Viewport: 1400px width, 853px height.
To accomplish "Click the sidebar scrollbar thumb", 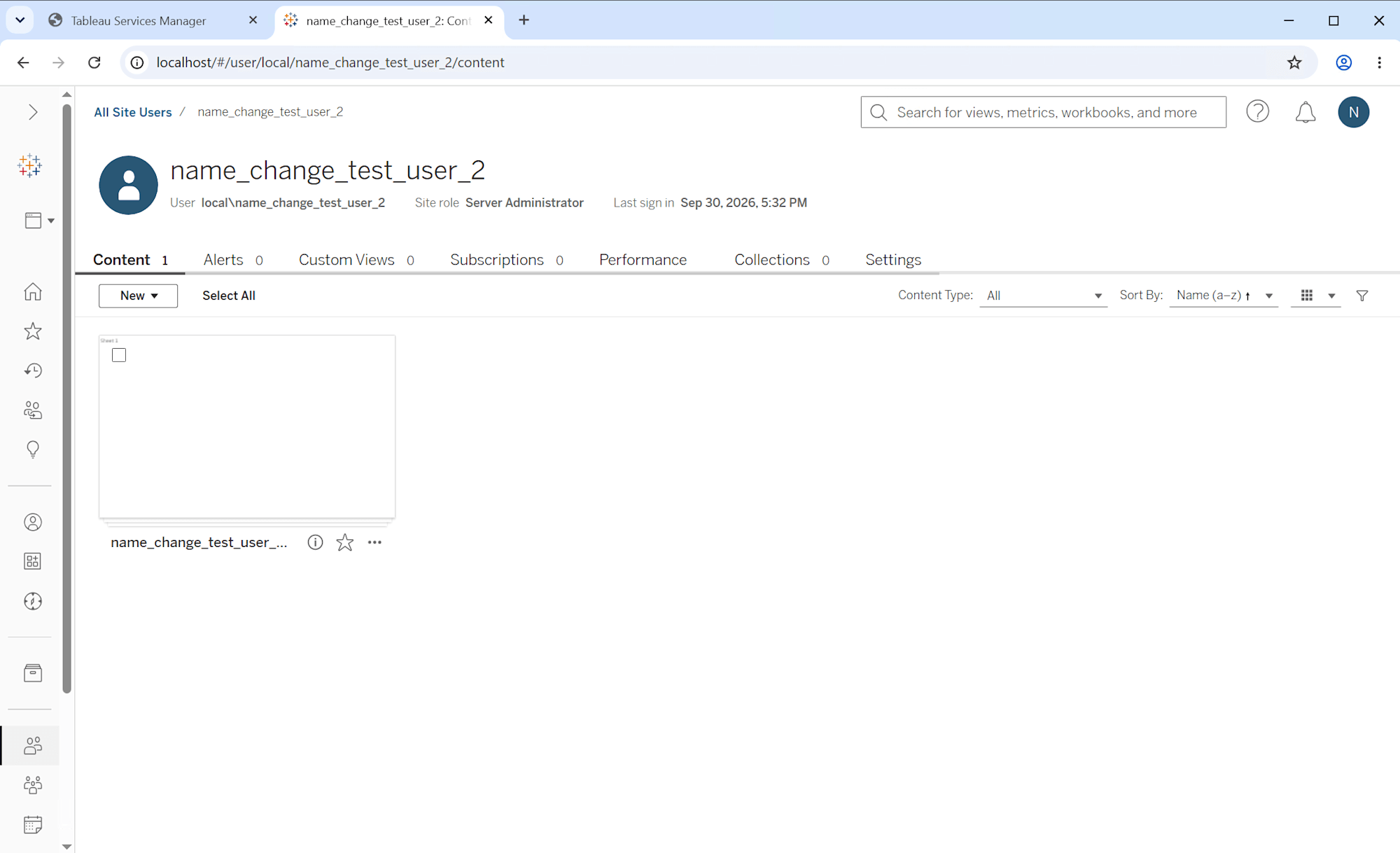I will (x=67, y=398).
